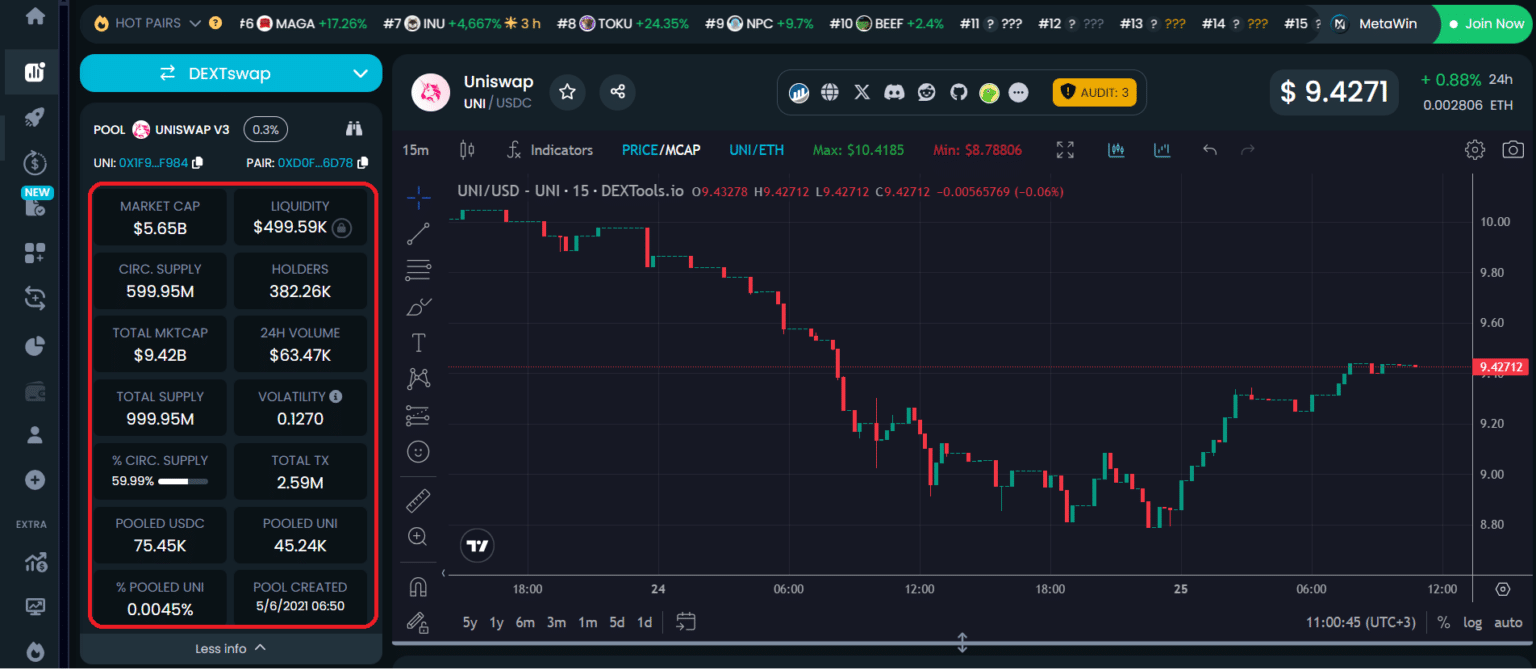Viewport: 1536px width, 670px height.
Task: Enable log scale on the chart
Action: tap(1473, 622)
